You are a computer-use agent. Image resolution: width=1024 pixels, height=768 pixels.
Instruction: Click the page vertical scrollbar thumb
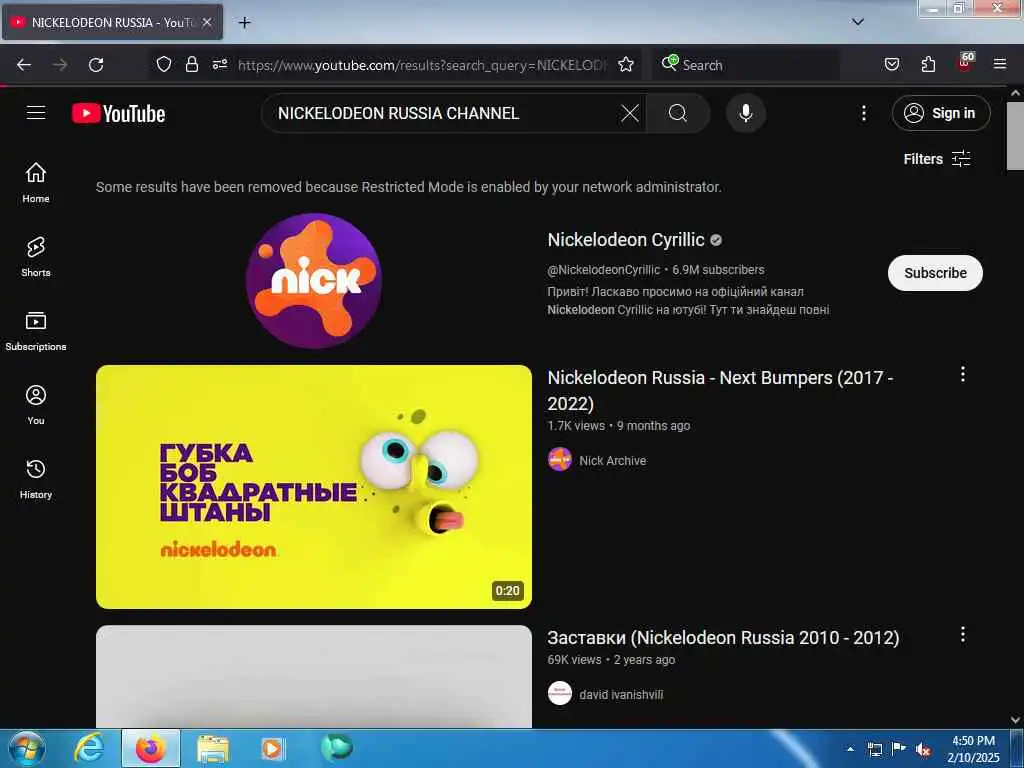point(1015,135)
